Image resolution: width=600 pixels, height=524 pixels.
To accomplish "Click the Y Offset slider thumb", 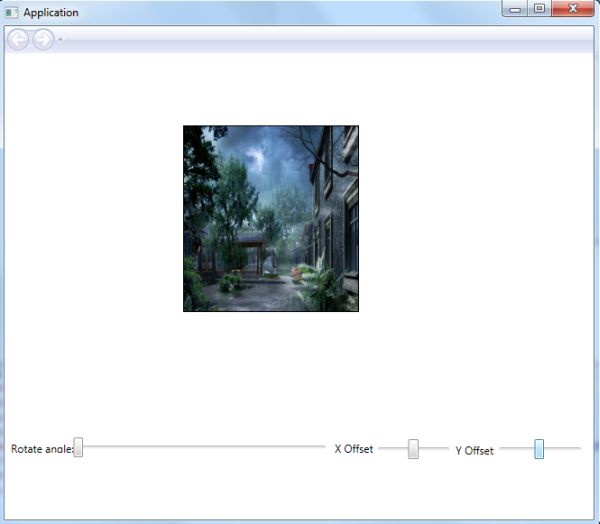I will (539, 449).
